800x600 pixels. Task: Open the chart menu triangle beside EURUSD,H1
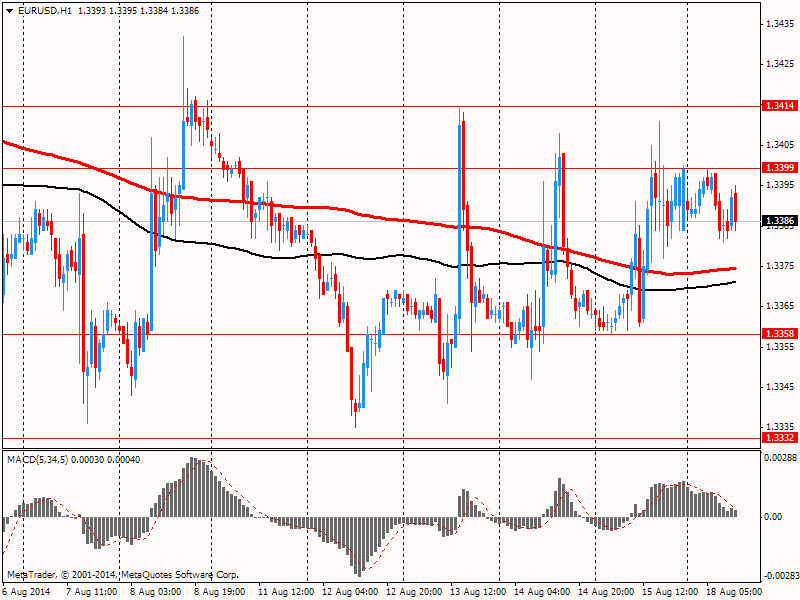pyautogui.click(x=9, y=10)
